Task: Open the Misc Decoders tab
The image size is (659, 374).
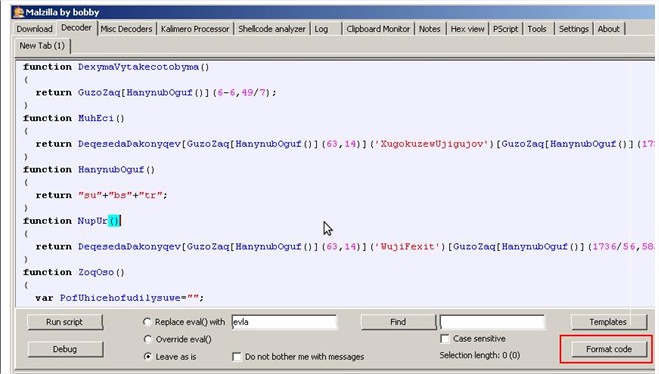Action: pyautogui.click(x=126, y=29)
